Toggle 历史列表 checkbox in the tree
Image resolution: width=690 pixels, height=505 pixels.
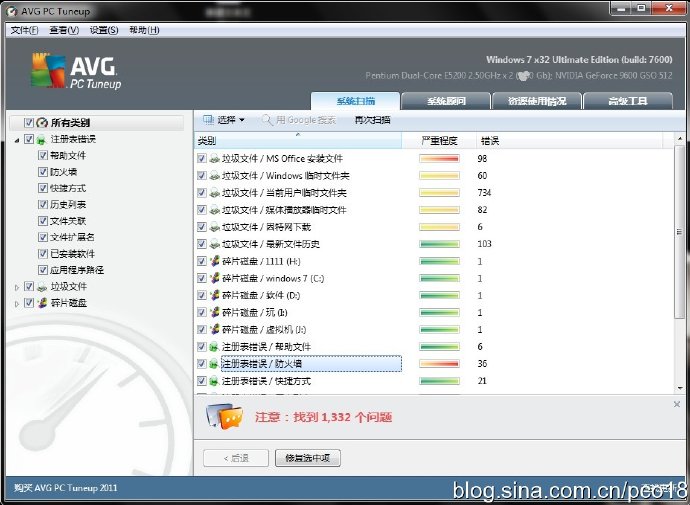point(43,205)
